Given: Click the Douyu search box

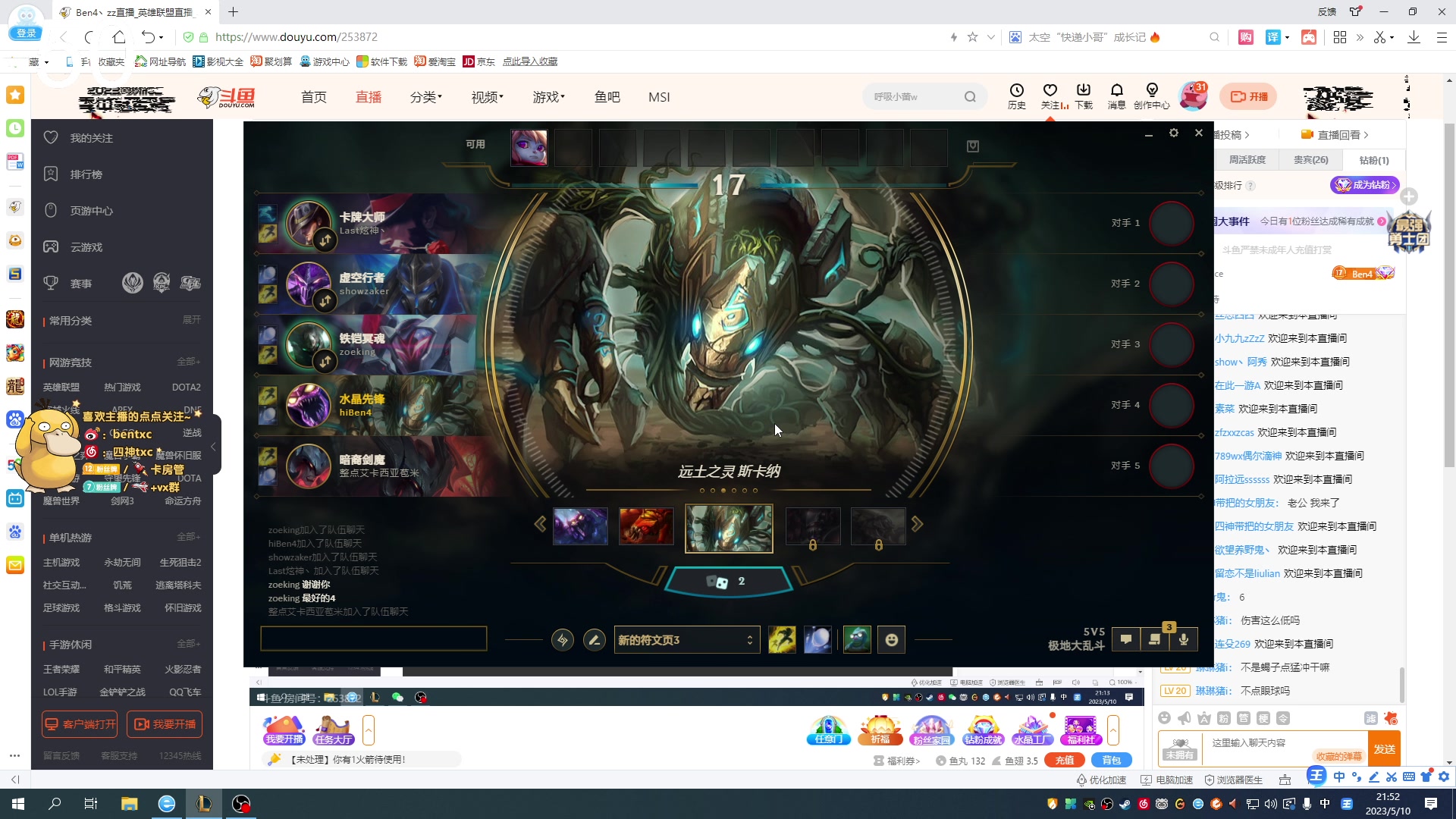Looking at the screenshot, I should tap(924, 96).
